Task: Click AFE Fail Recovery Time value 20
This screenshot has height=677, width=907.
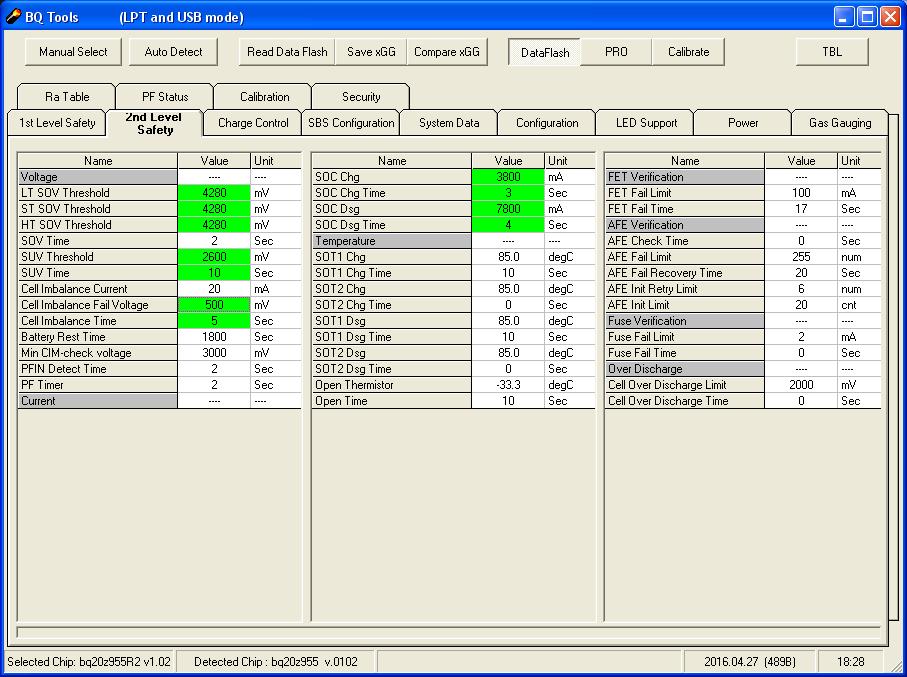Action: tap(801, 273)
